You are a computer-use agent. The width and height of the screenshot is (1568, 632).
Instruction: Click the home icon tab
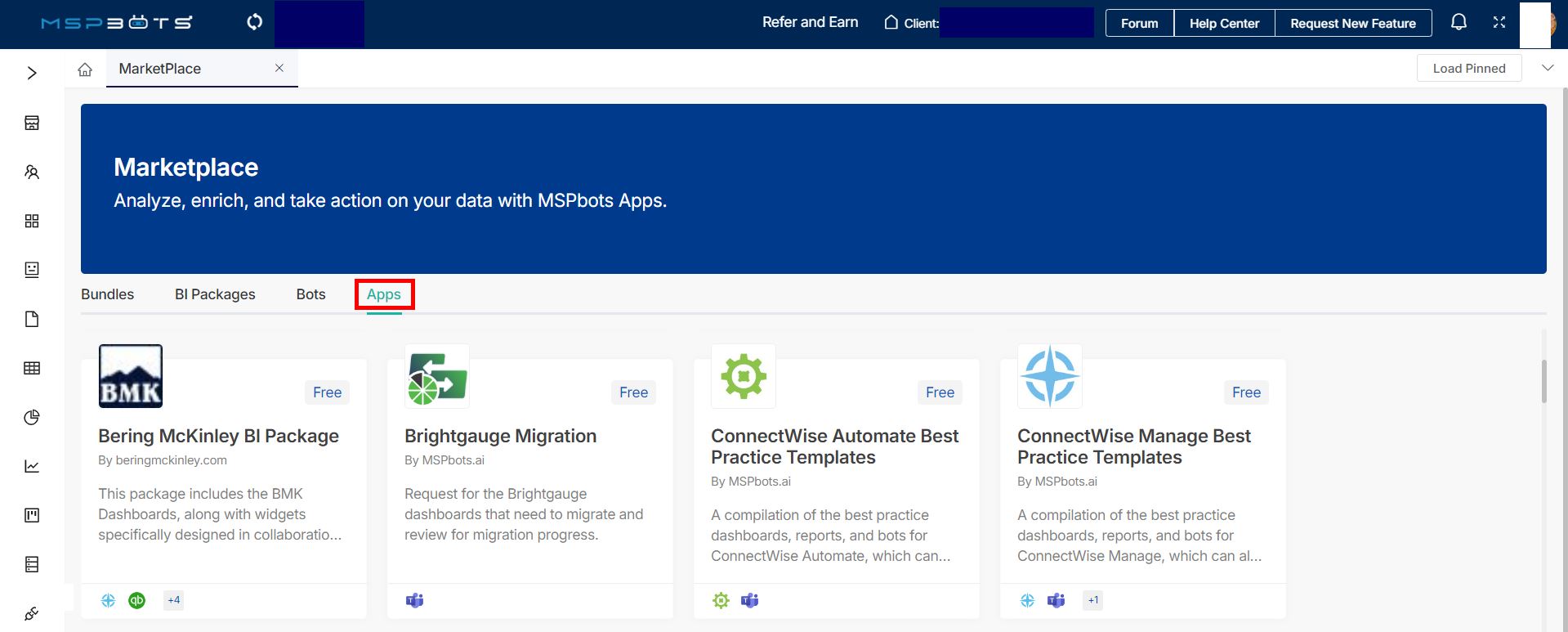tap(85, 69)
